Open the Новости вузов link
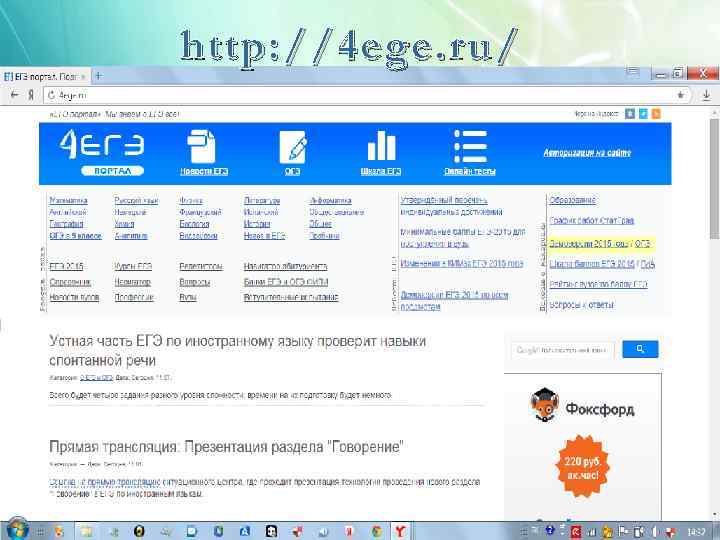The width and height of the screenshot is (720, 540). click(x=74, y=298)
